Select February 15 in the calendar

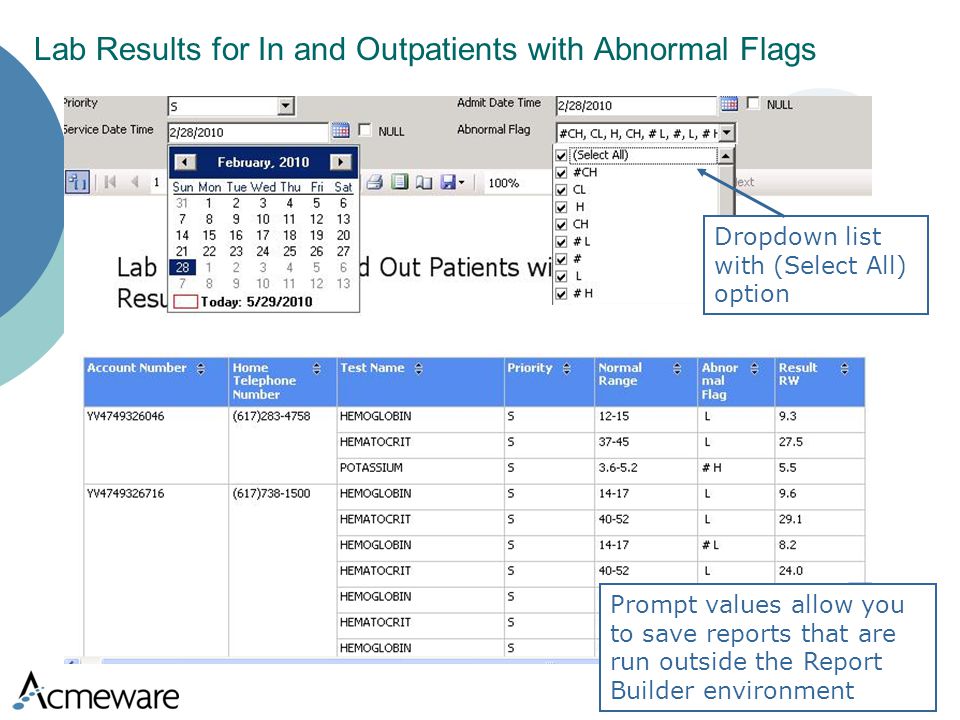[x=209, y=235]
